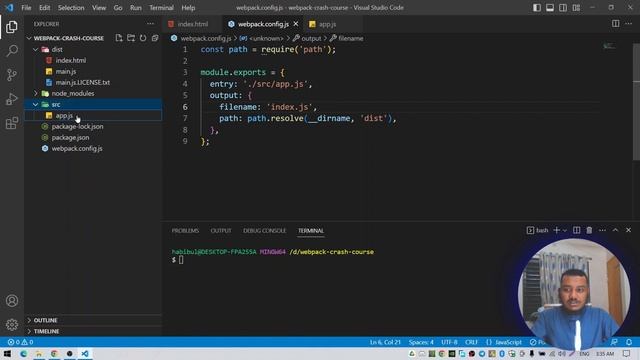
Task: Change UTF-8 encoding in status bar
Action: tap(449, 342)
